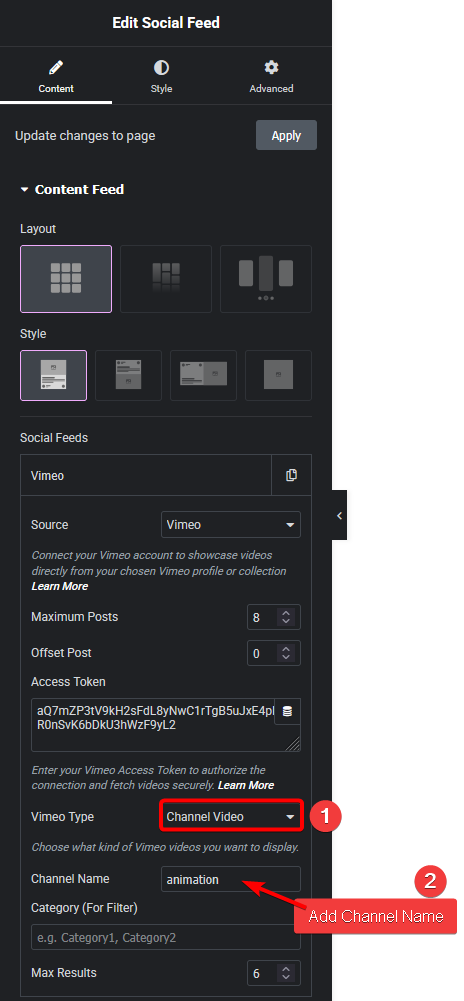Image resolution: width=464 pixels, height=1001 pixels.
Task: Choose the first card style thumbnail
Action: click(x=54, y=375)
